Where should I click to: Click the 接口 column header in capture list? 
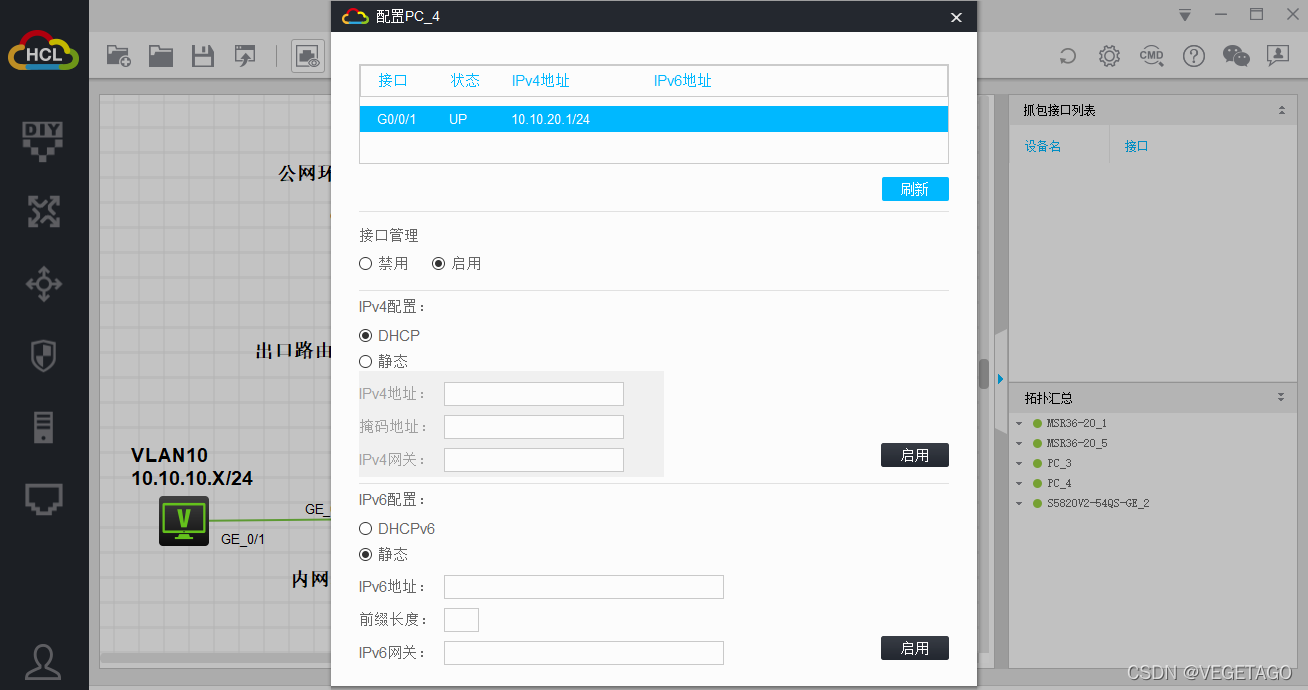1136,146
